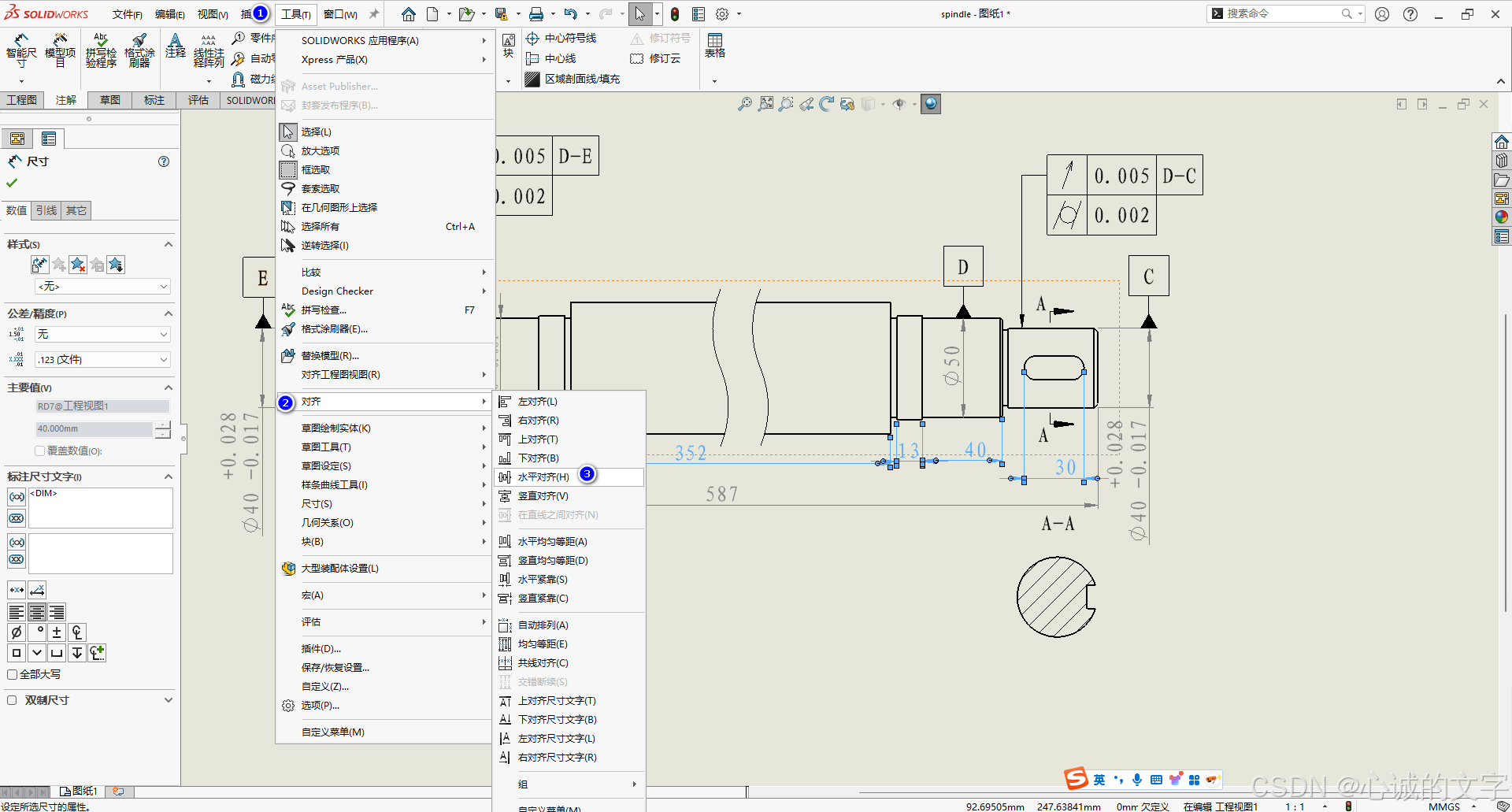This screenshot has width=1512, height=812.
Task: Expand the Dual Dimension (双制尺寸) section
Action: [169, 700]
